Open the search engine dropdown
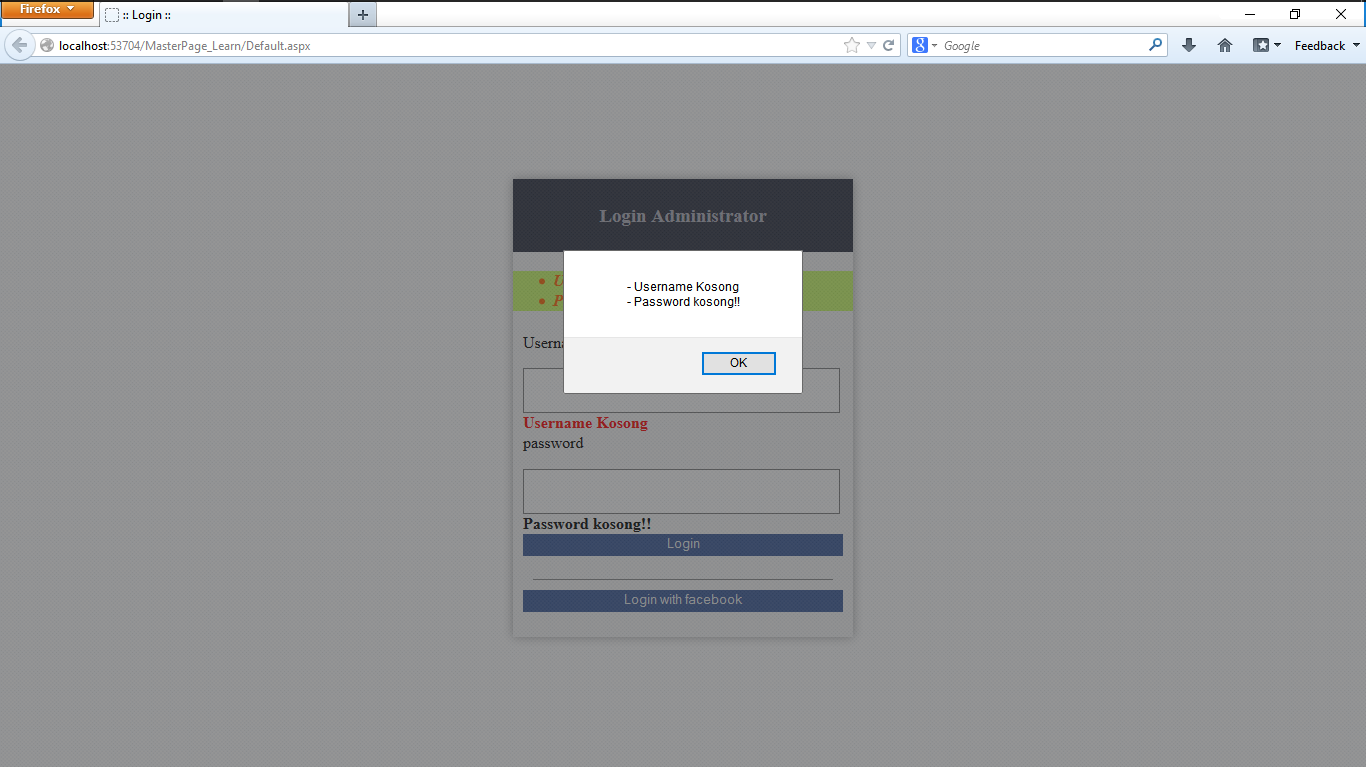This screenshot has height=768, width=1366. (933, 44)
